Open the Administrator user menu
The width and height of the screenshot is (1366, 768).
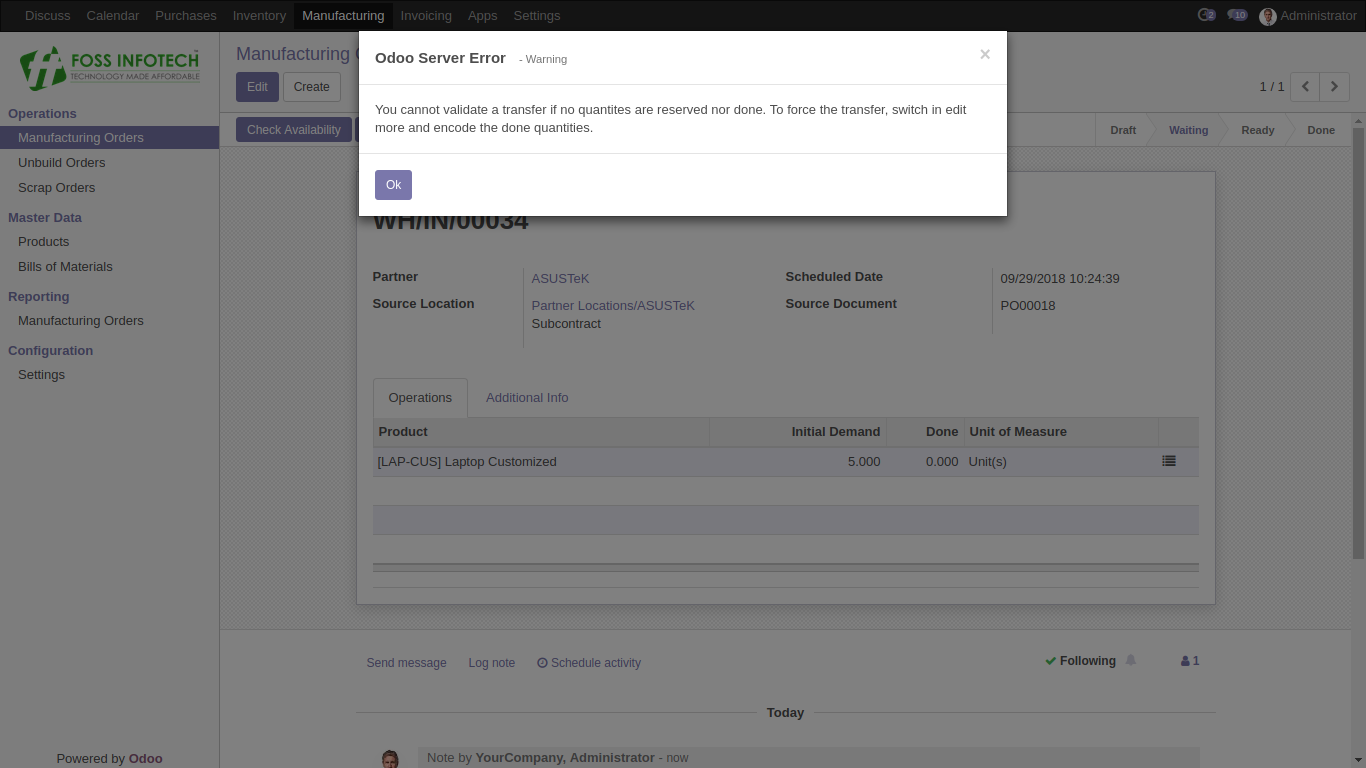pos(1308,16)
